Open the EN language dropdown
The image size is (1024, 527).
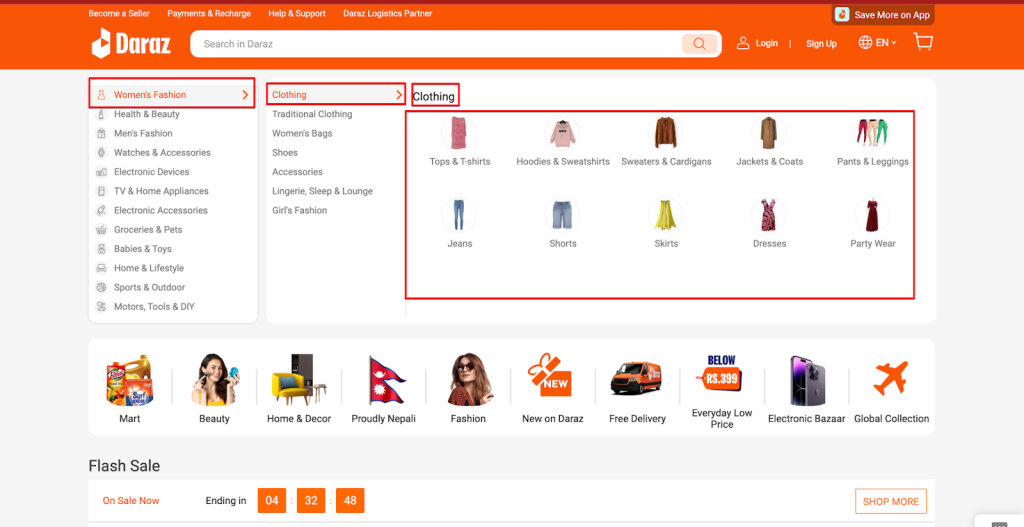(877, 43)
